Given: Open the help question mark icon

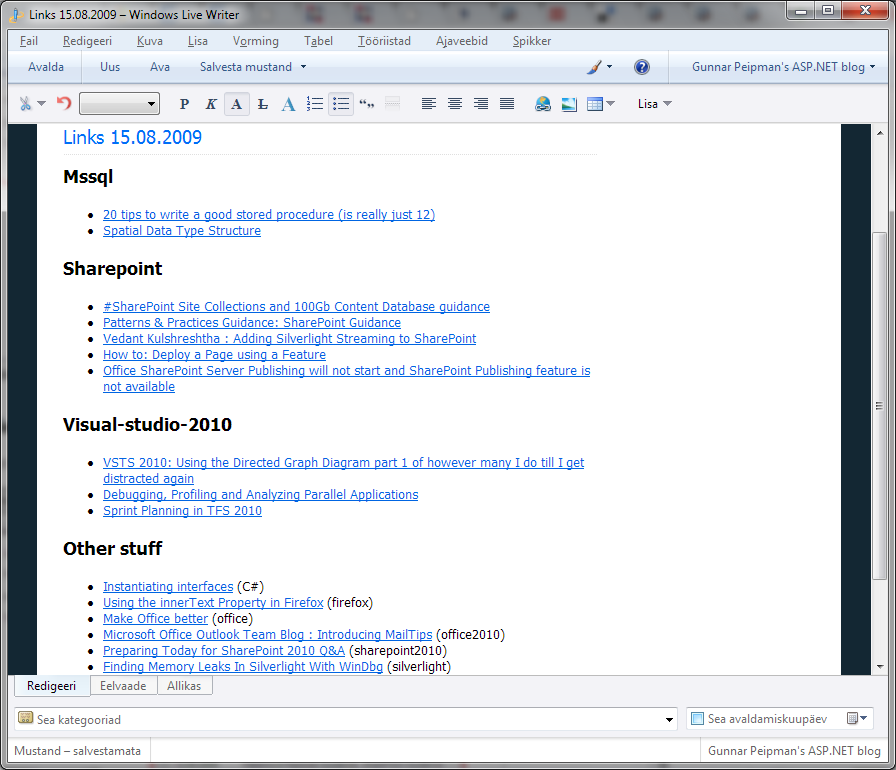Looking at the screenshot, I should pos(642,67).
